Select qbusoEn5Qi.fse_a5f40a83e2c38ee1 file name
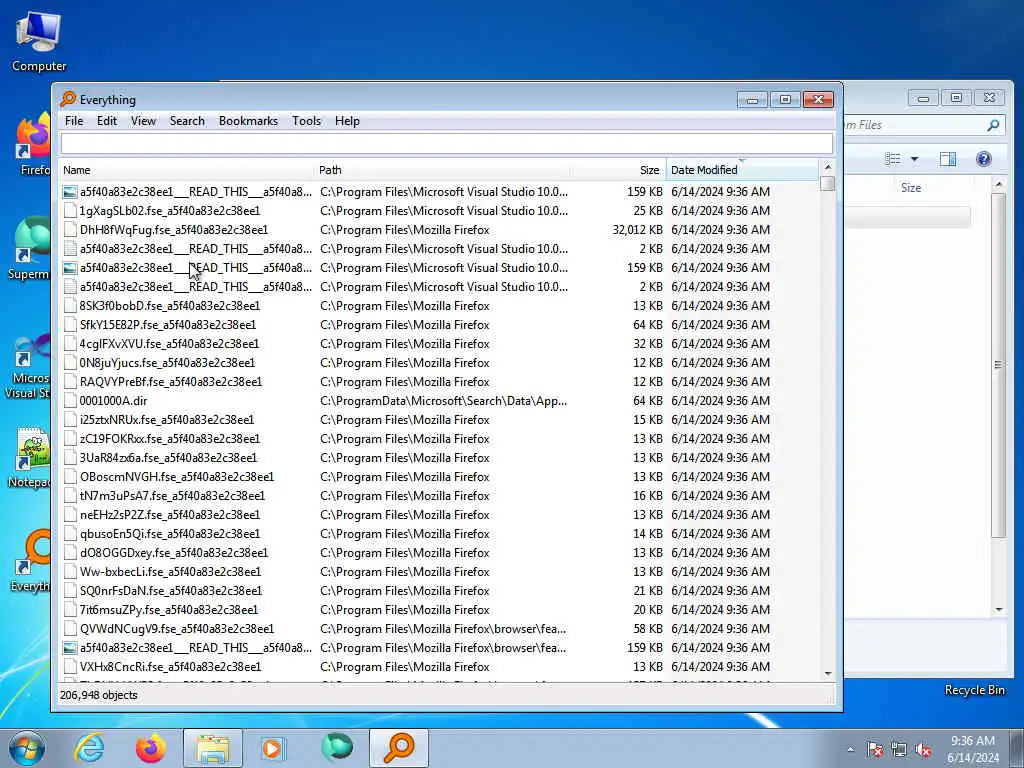Screen dimensions: 1024x768 [x=170, y=534]
